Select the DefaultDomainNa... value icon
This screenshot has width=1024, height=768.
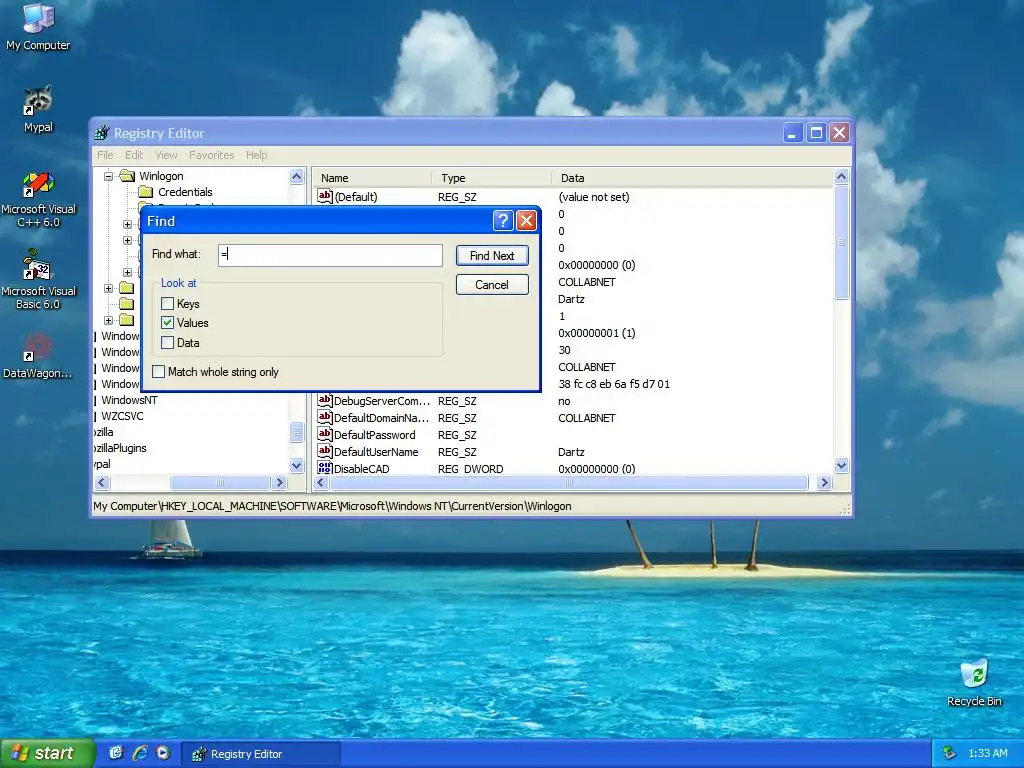pyautogui.click(x=325, y=417)
